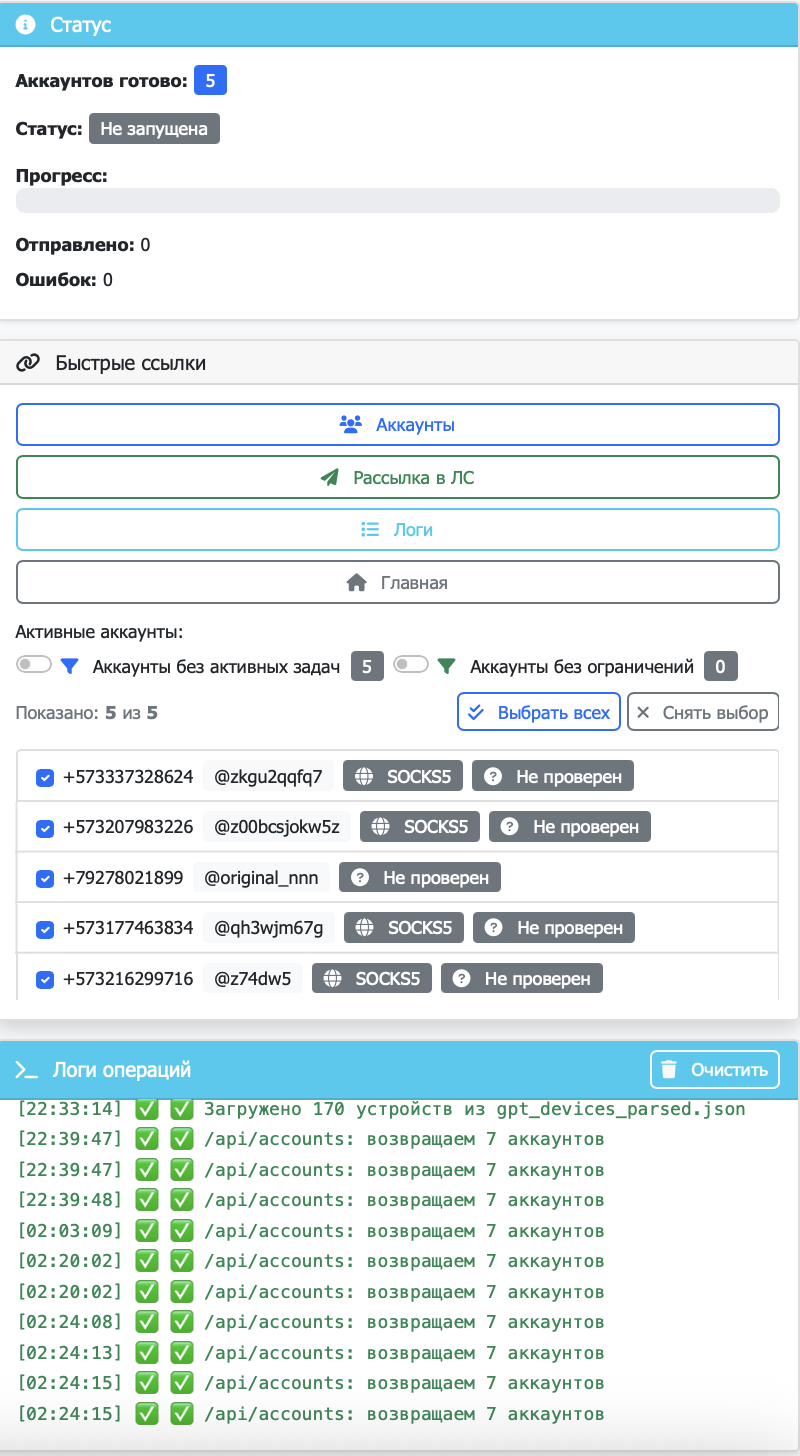Click the home icon on the Главная button

pyautogui.click(x=358, y=581)
